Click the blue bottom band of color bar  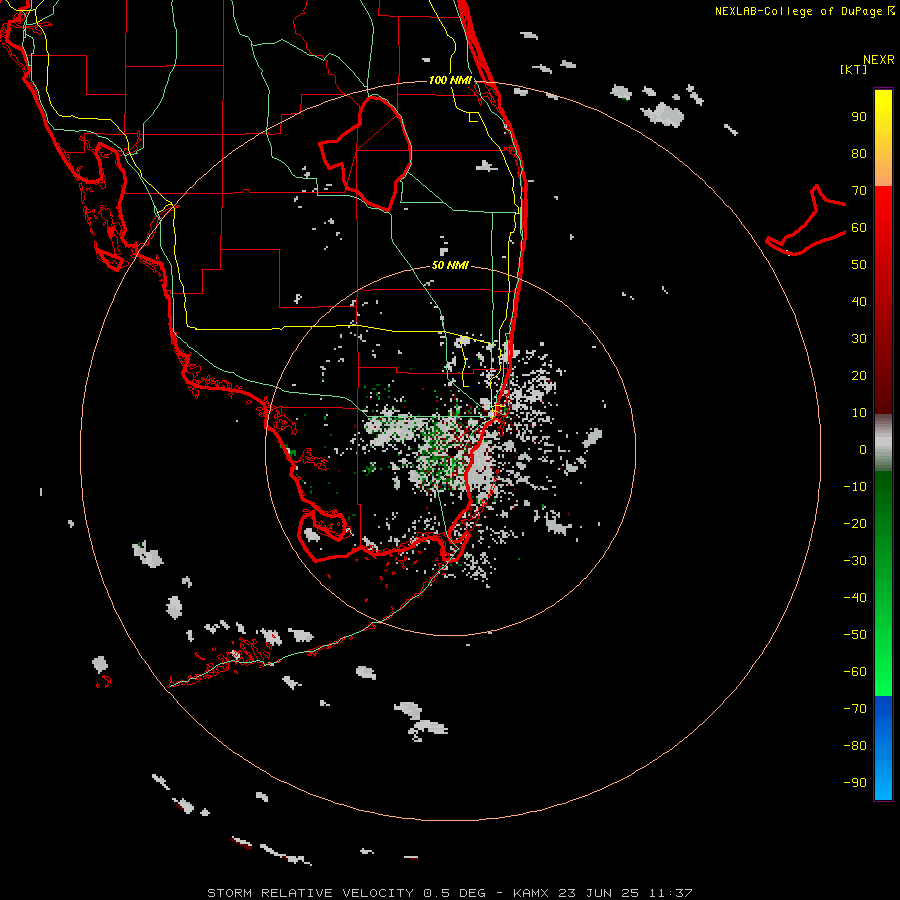(883, 748)
